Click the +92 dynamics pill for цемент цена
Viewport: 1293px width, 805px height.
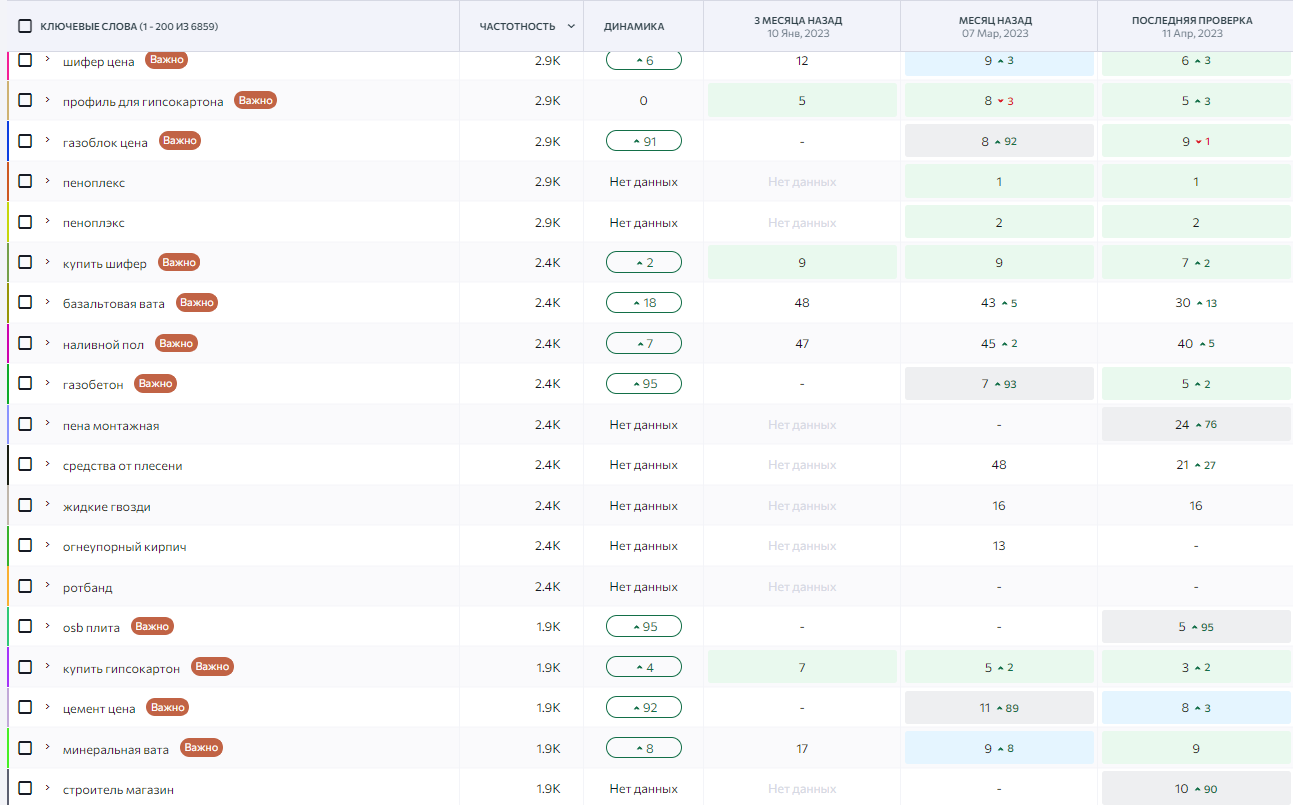click(x=644, y=707)
